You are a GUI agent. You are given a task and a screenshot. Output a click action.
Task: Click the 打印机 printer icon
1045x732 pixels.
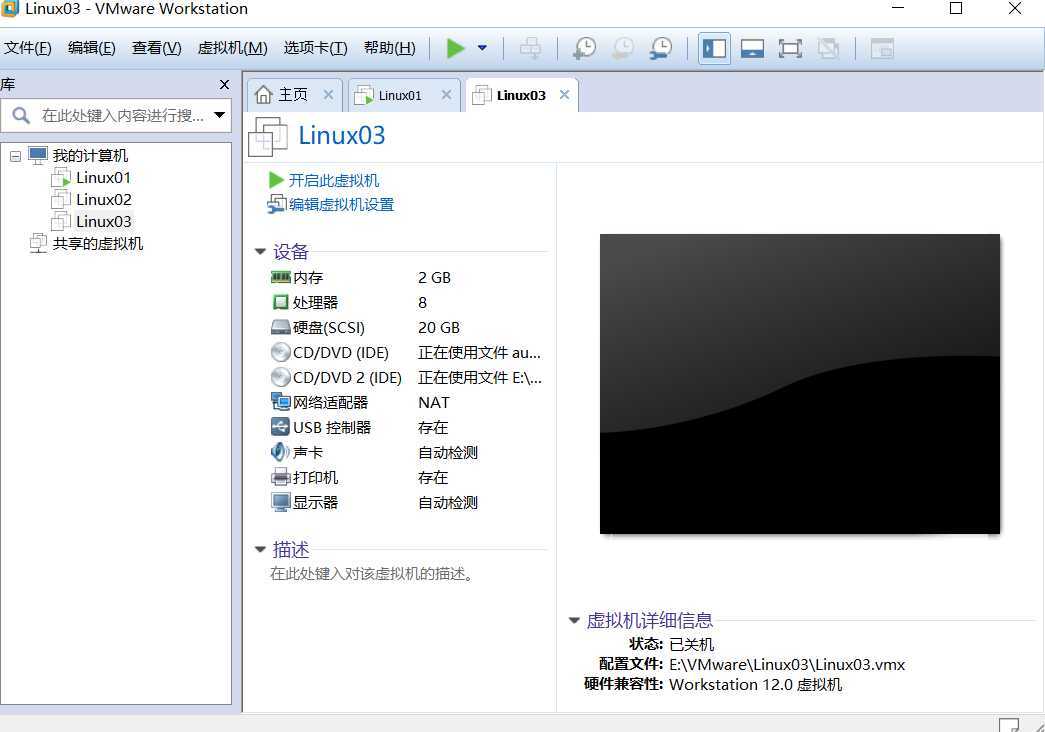click(281, 477)
